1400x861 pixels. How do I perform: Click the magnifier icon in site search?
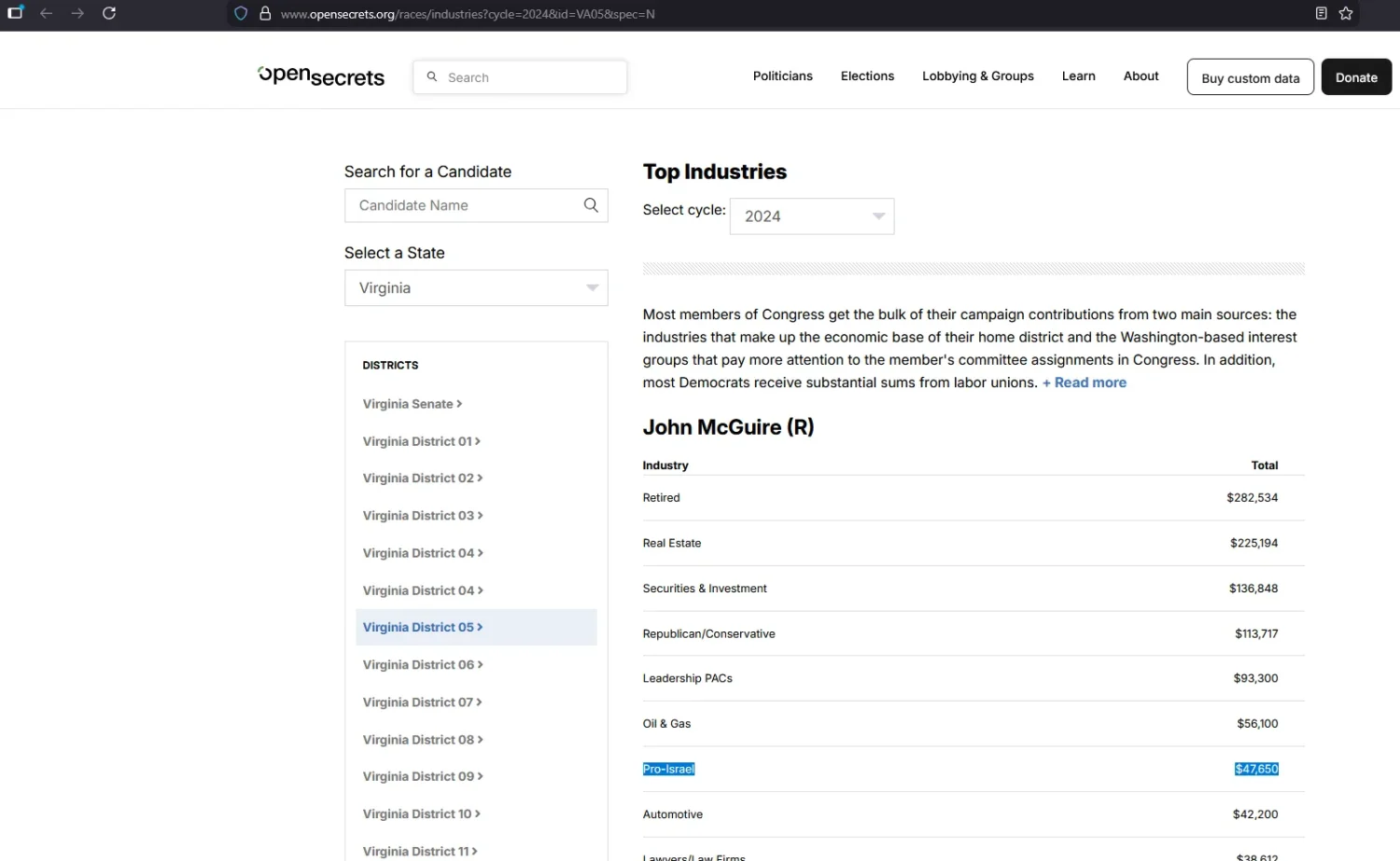[x=432, y=76]
